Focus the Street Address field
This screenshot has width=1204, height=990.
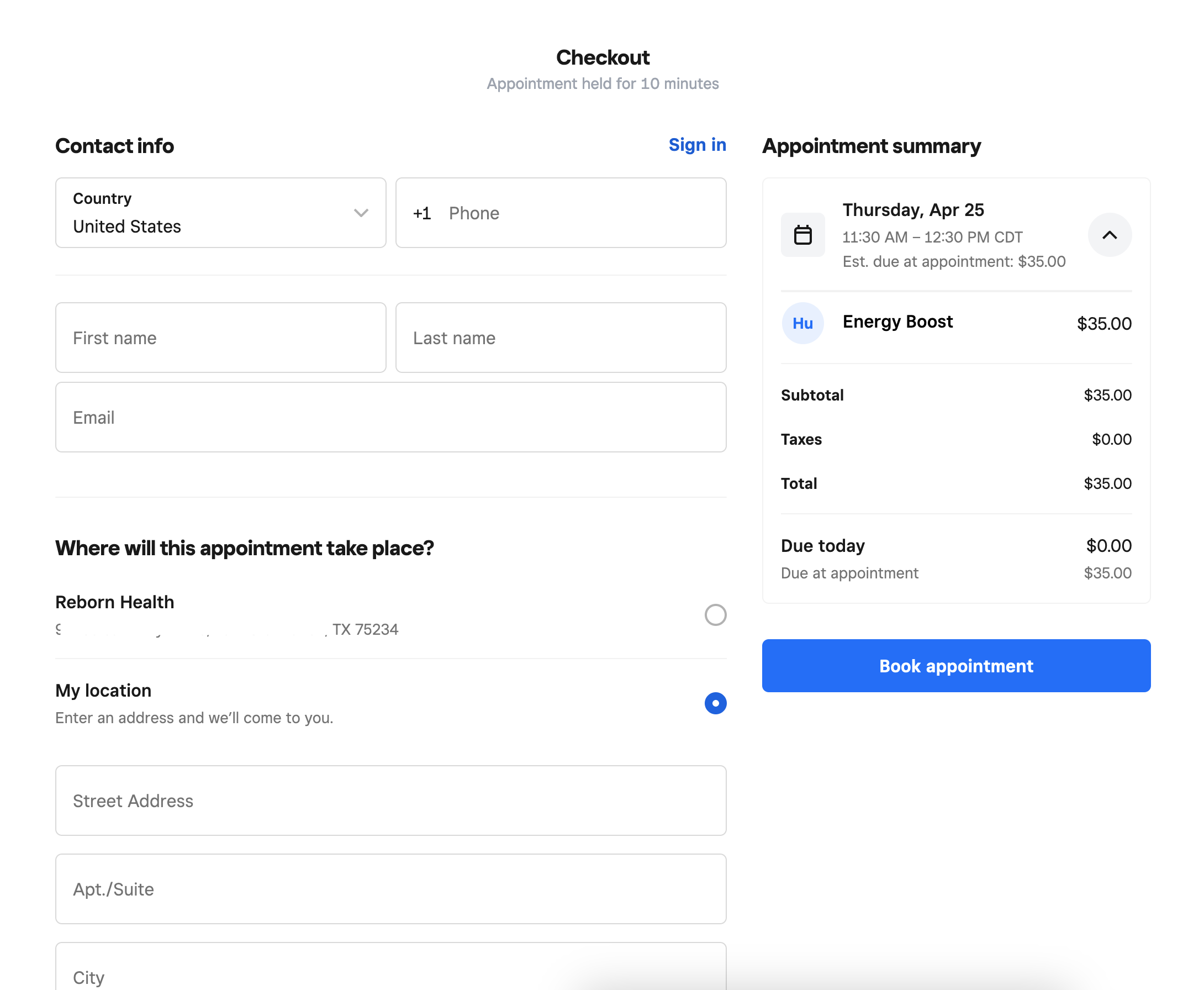click(x=390, y=801)
